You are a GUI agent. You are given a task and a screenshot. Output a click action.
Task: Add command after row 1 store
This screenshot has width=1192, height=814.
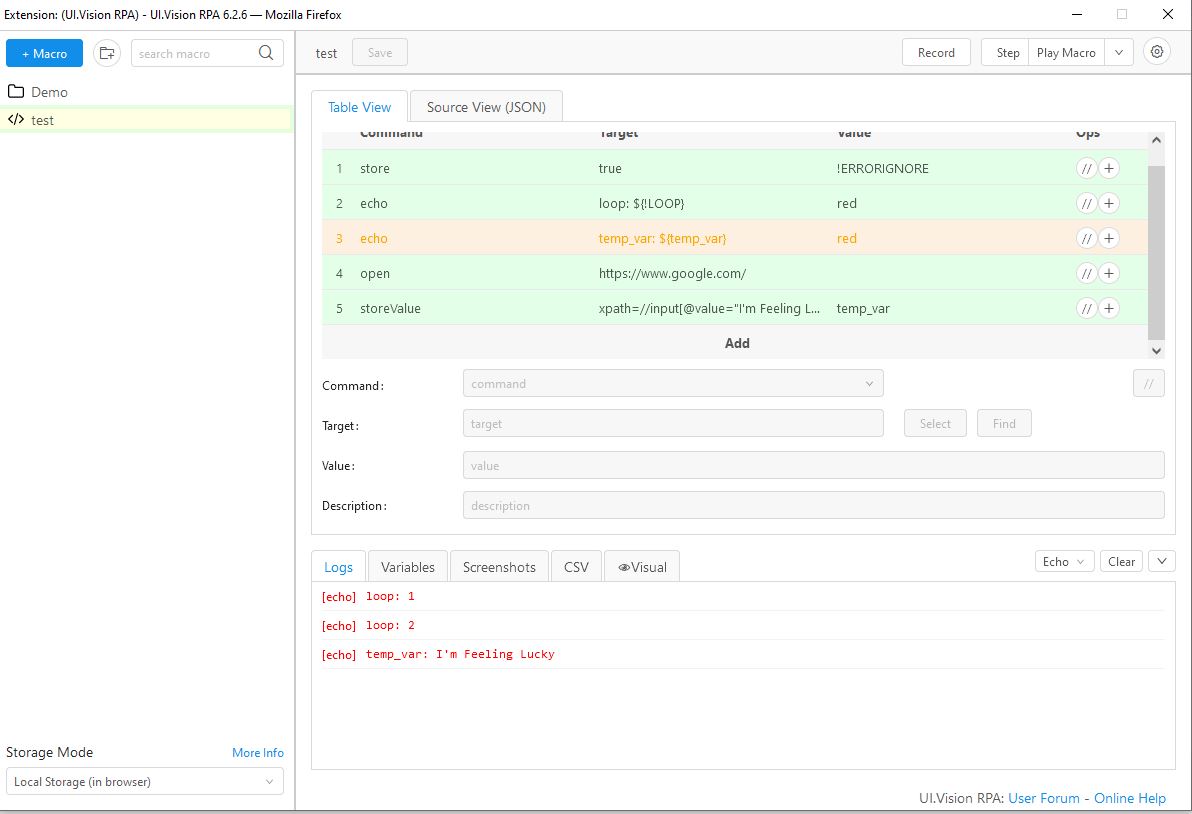click(1109, 169)
